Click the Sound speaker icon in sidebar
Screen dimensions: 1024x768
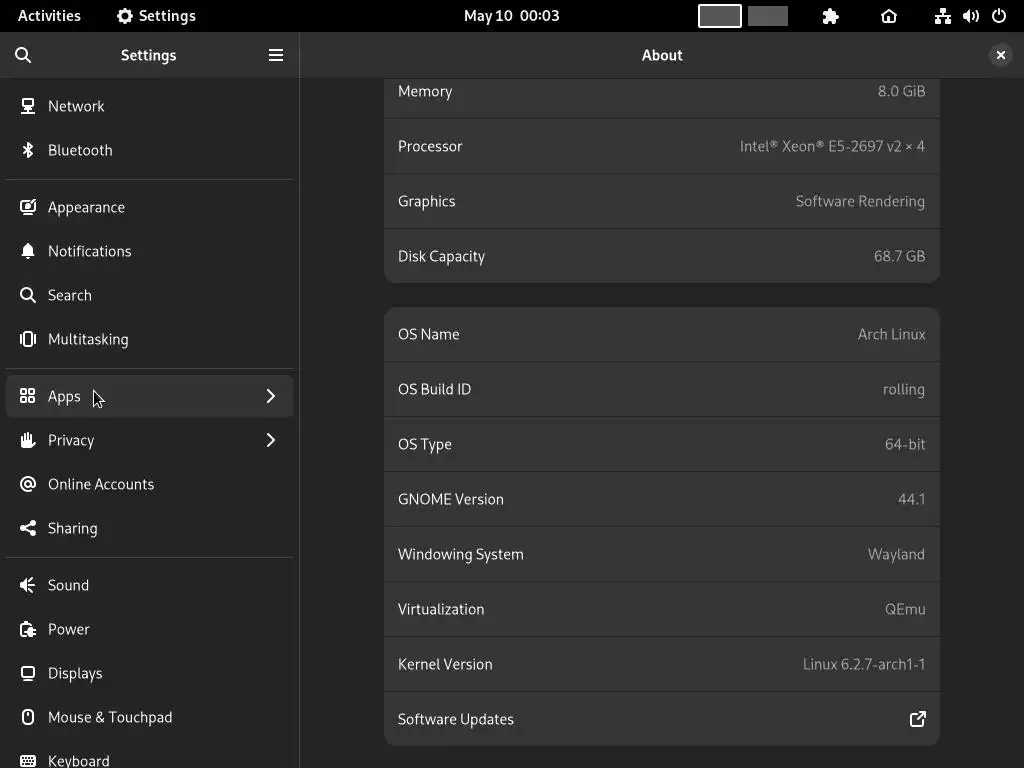(27, 585)
